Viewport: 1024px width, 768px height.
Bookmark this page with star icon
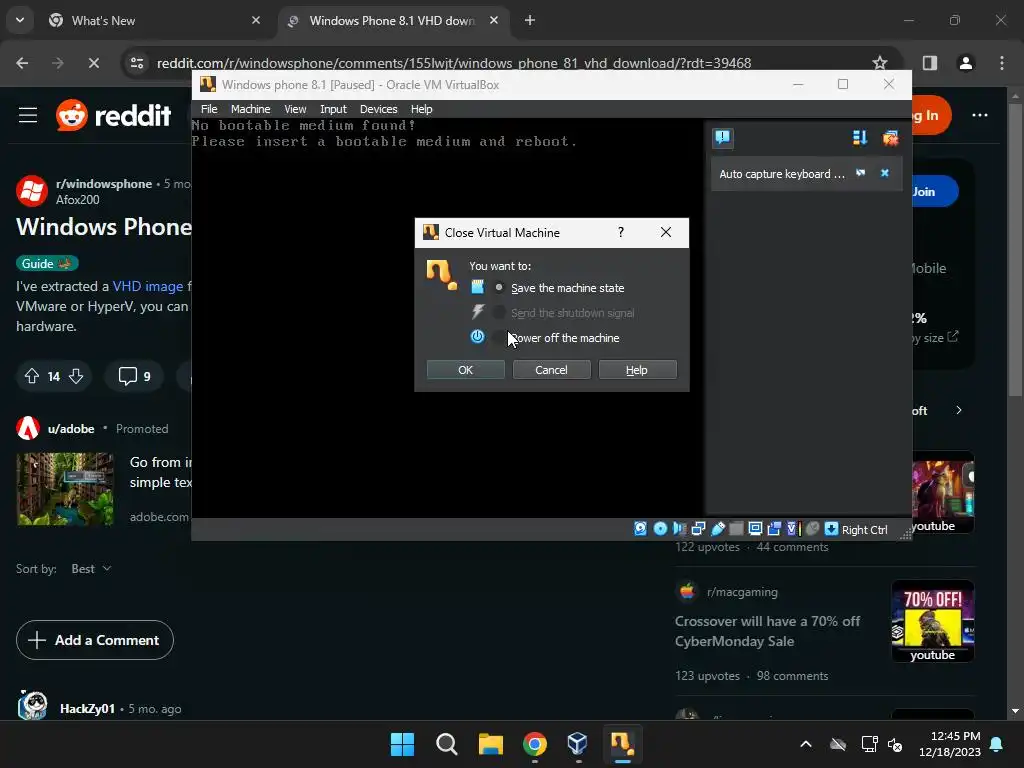880,63
